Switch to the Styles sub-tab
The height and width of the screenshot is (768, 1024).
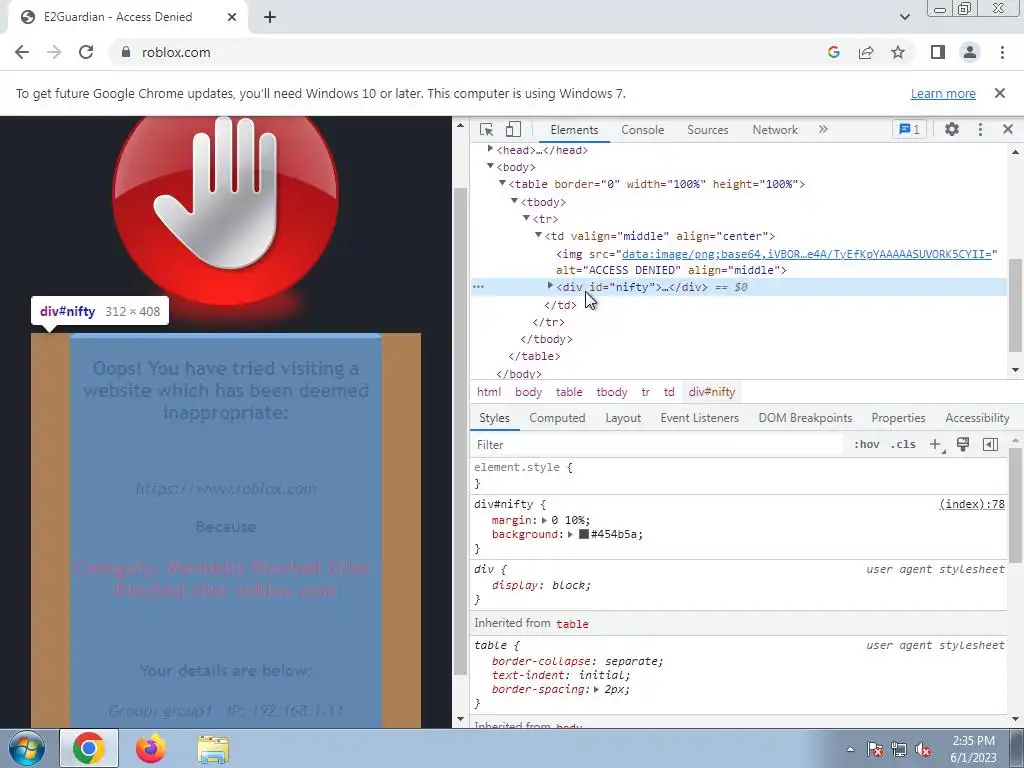pyautogui.click(x=494, y=418)
